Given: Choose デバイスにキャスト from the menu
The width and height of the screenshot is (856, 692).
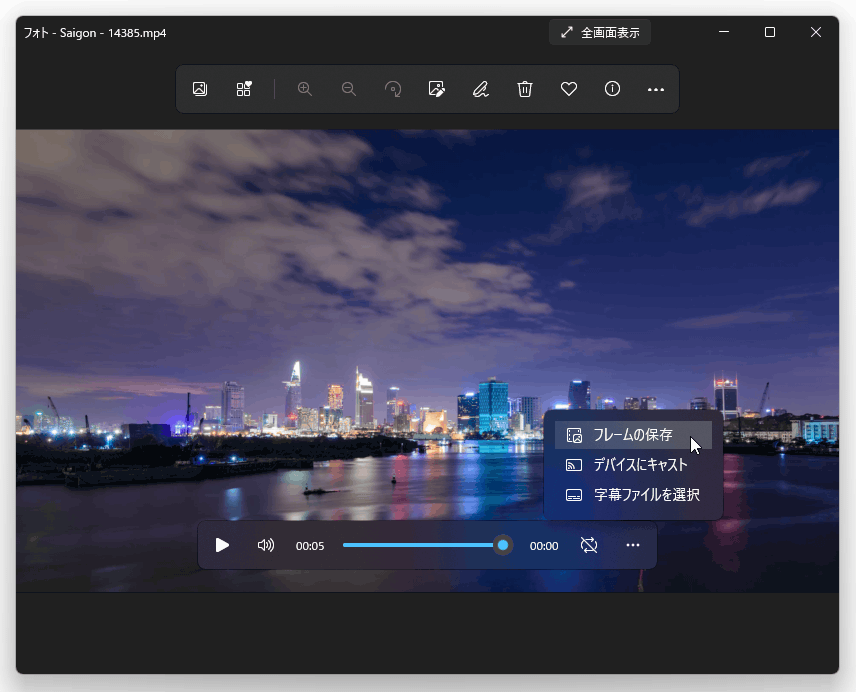Looking at the screenshot, I should 633,465.
